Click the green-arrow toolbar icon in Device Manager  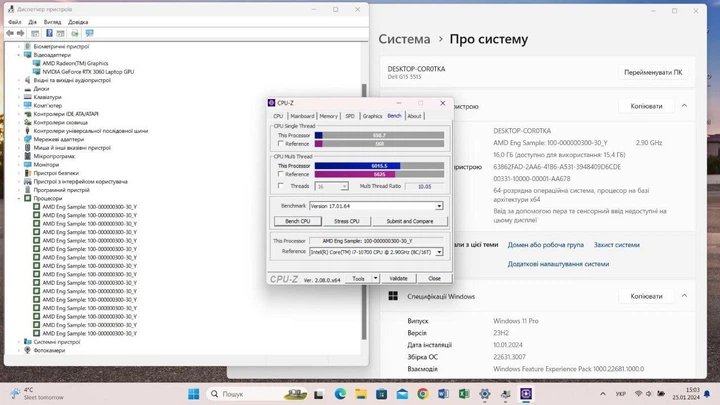click(75, 33)
